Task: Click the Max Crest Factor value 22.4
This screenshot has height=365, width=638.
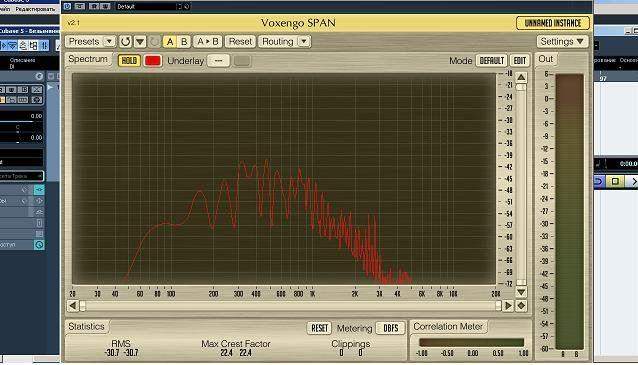Action: [x=236, y=352]
